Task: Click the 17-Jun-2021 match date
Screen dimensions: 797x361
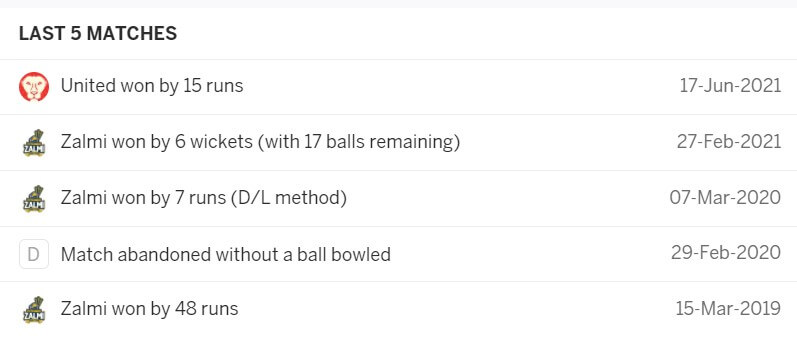Action: (730, 86)
